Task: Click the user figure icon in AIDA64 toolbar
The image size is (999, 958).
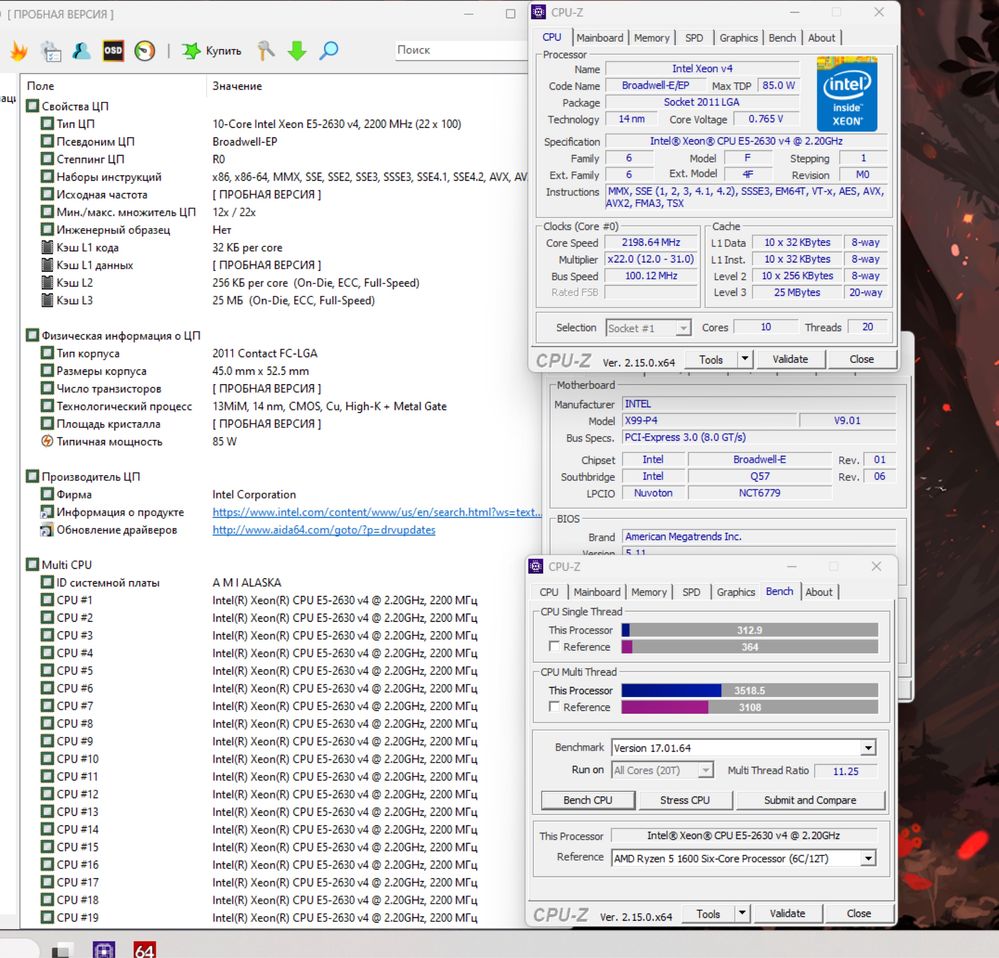Action: tap(82, 50)
